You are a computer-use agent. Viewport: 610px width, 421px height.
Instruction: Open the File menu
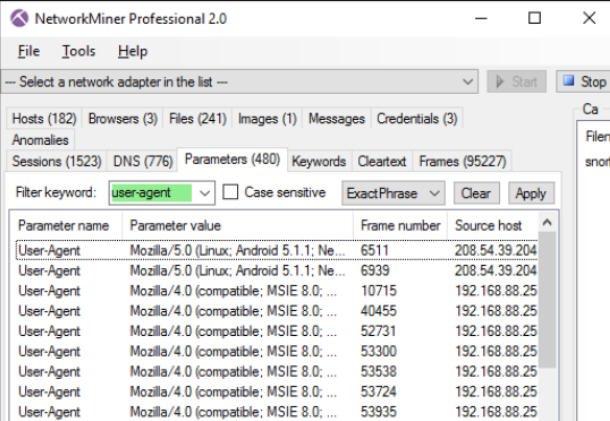(x=29, y=51)
